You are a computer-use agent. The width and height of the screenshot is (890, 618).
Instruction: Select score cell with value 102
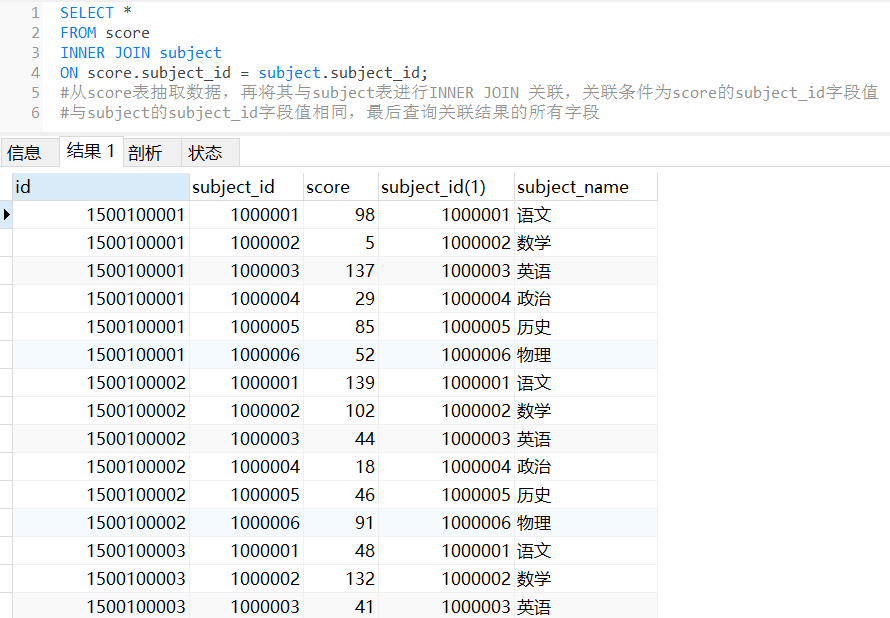tap(341, 411)
